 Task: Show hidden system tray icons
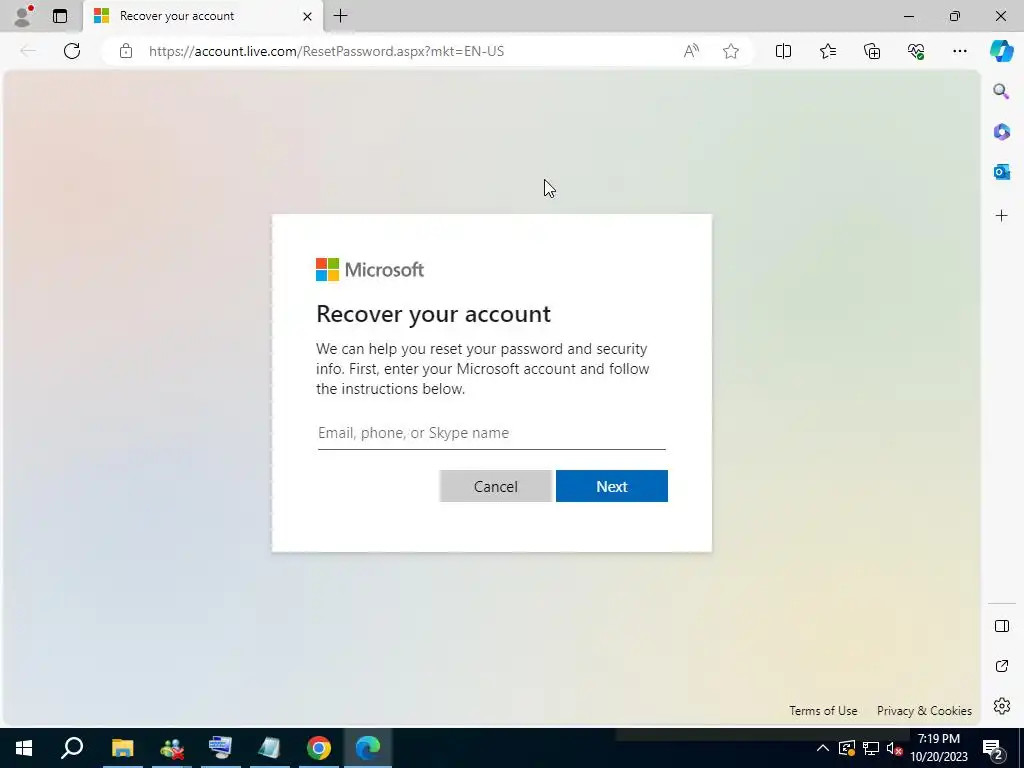[823, 748]
